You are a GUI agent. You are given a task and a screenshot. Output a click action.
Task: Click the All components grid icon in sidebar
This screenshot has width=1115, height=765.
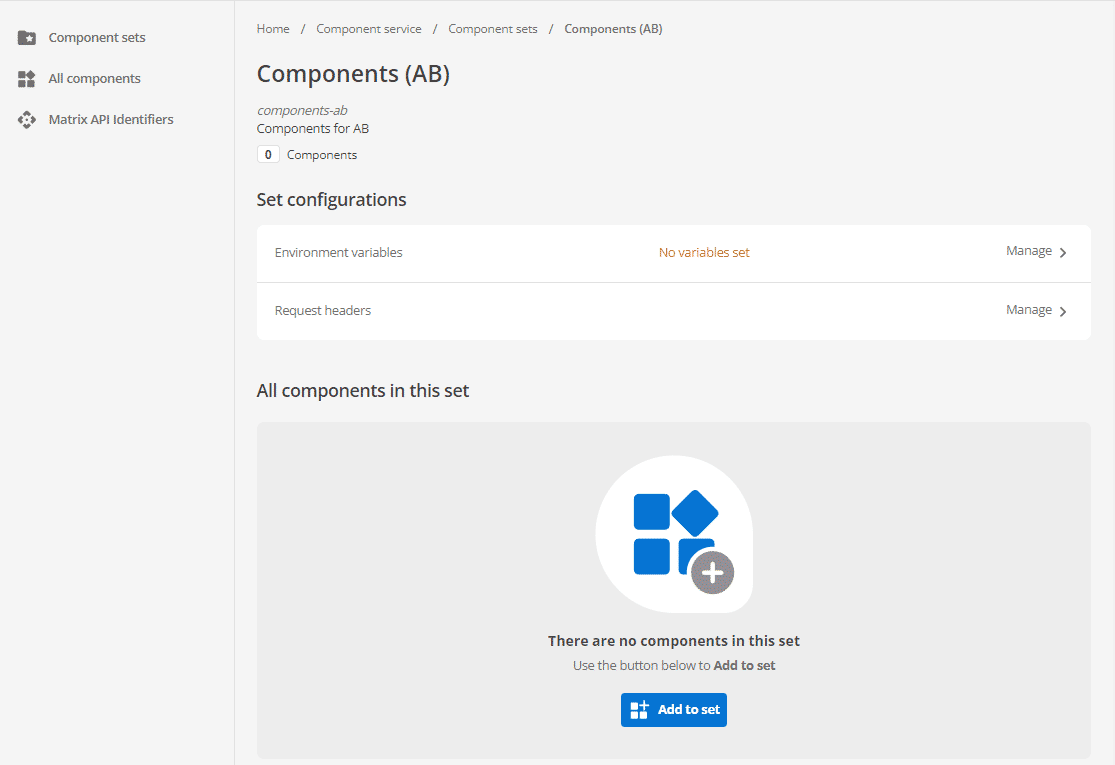tap(27, 78)
